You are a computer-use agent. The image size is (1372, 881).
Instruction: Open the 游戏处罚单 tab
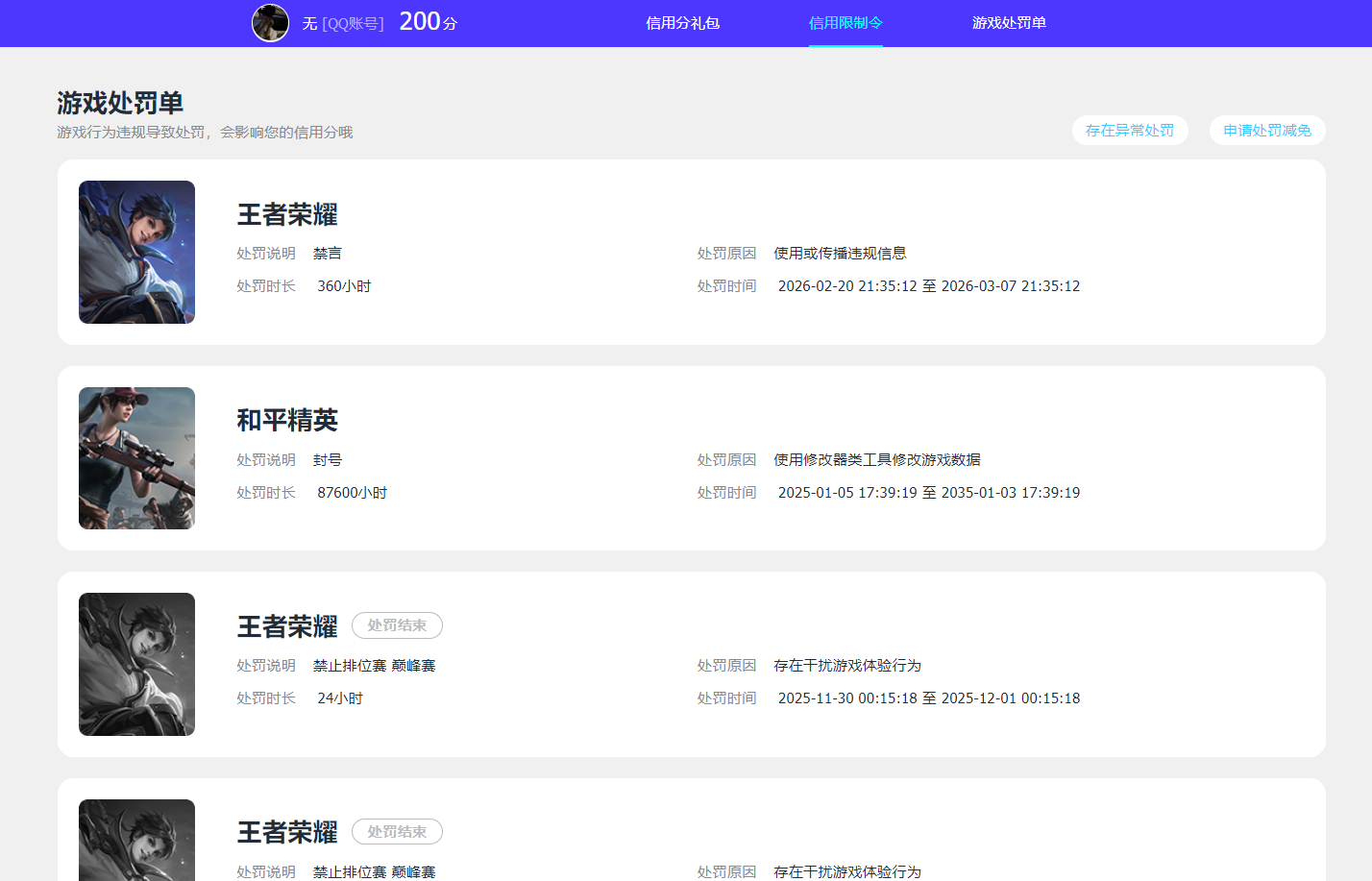point(1008,22)
